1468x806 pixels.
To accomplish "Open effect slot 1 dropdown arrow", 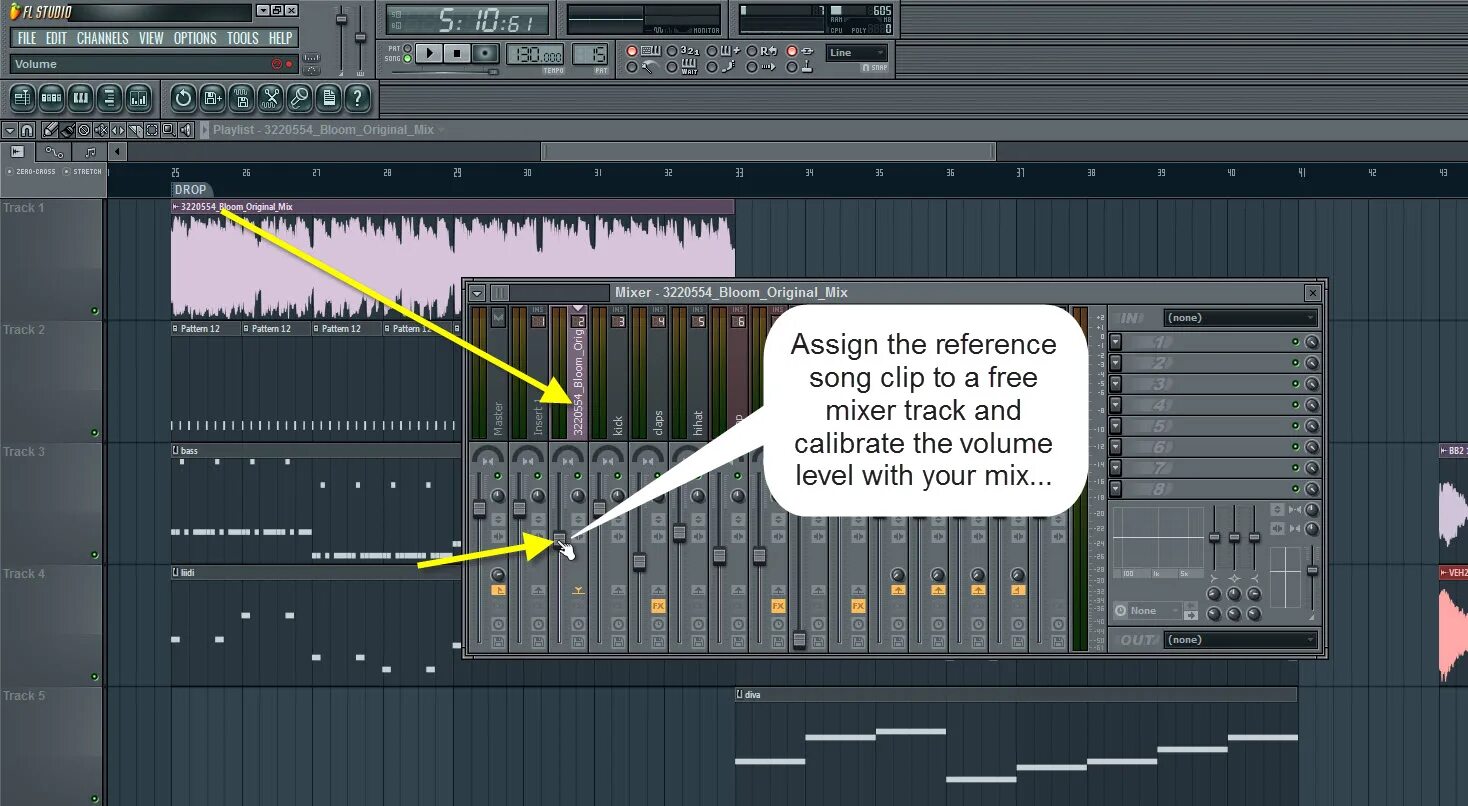I will (1116, 342).
